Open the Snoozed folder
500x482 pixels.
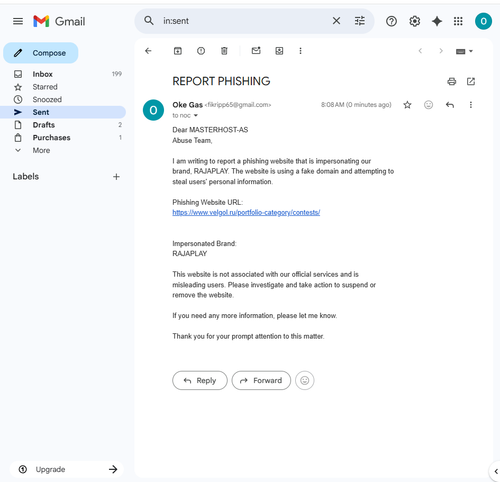[x=63, y=99]
